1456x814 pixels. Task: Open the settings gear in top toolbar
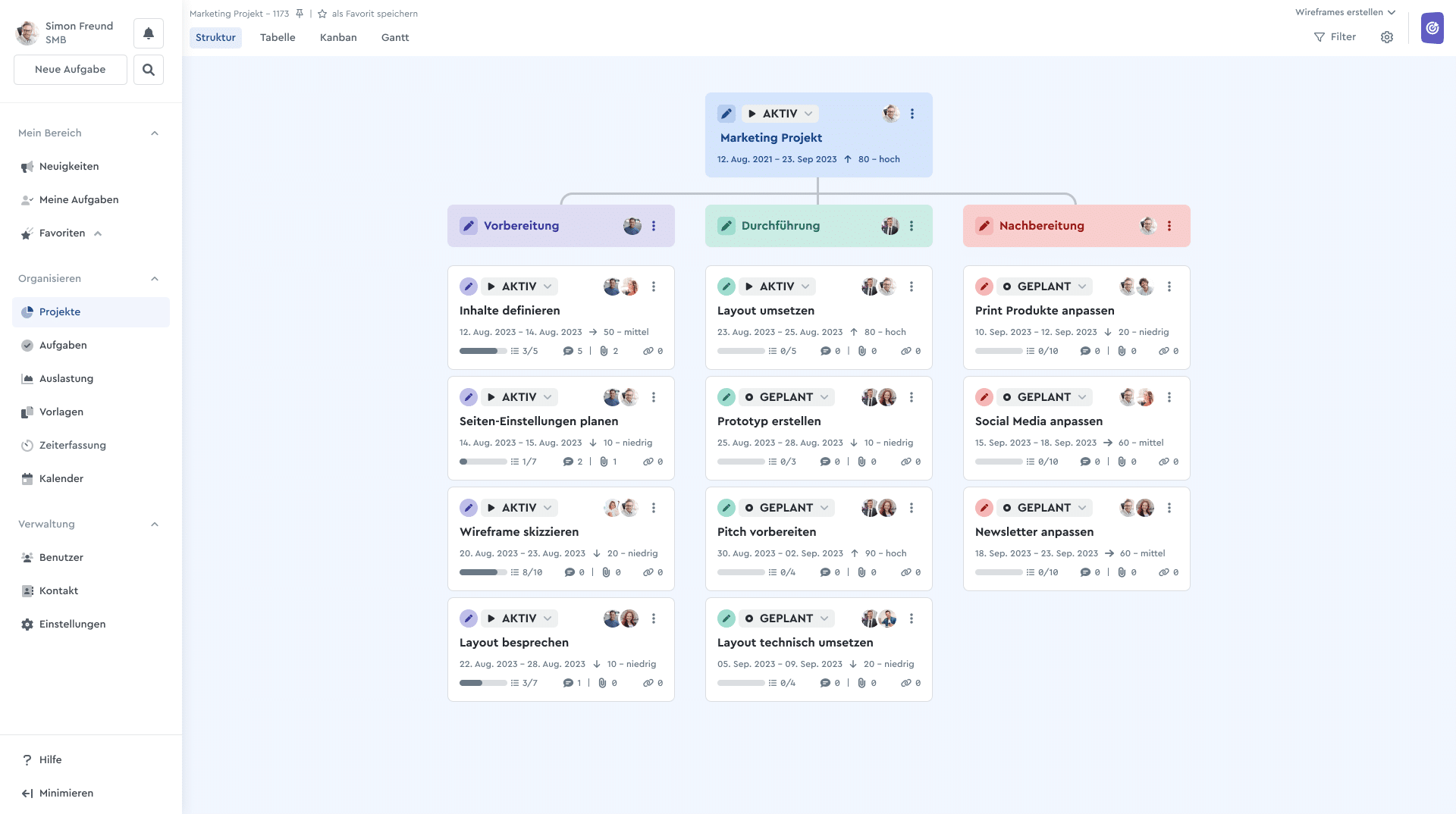[1387, 37]
